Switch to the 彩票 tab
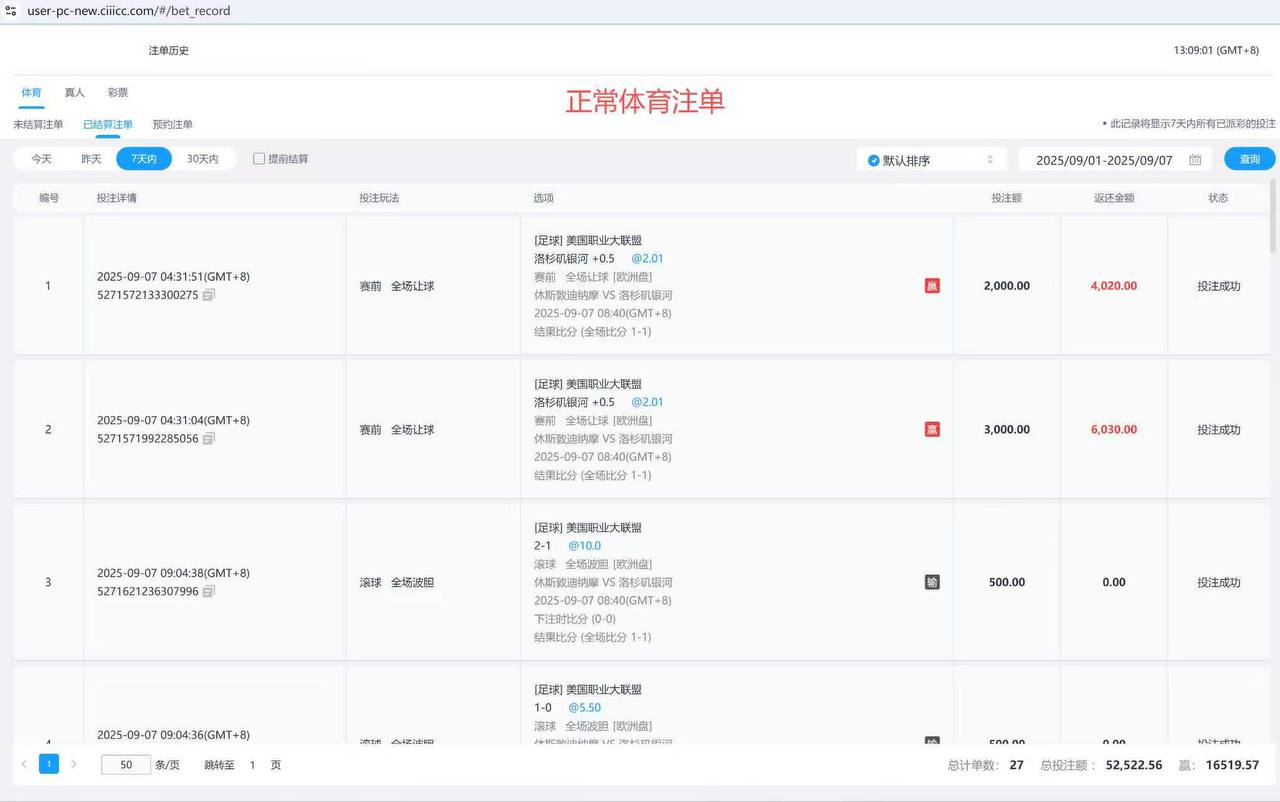Screen dimensions: 1280x802 pos(117,91)
